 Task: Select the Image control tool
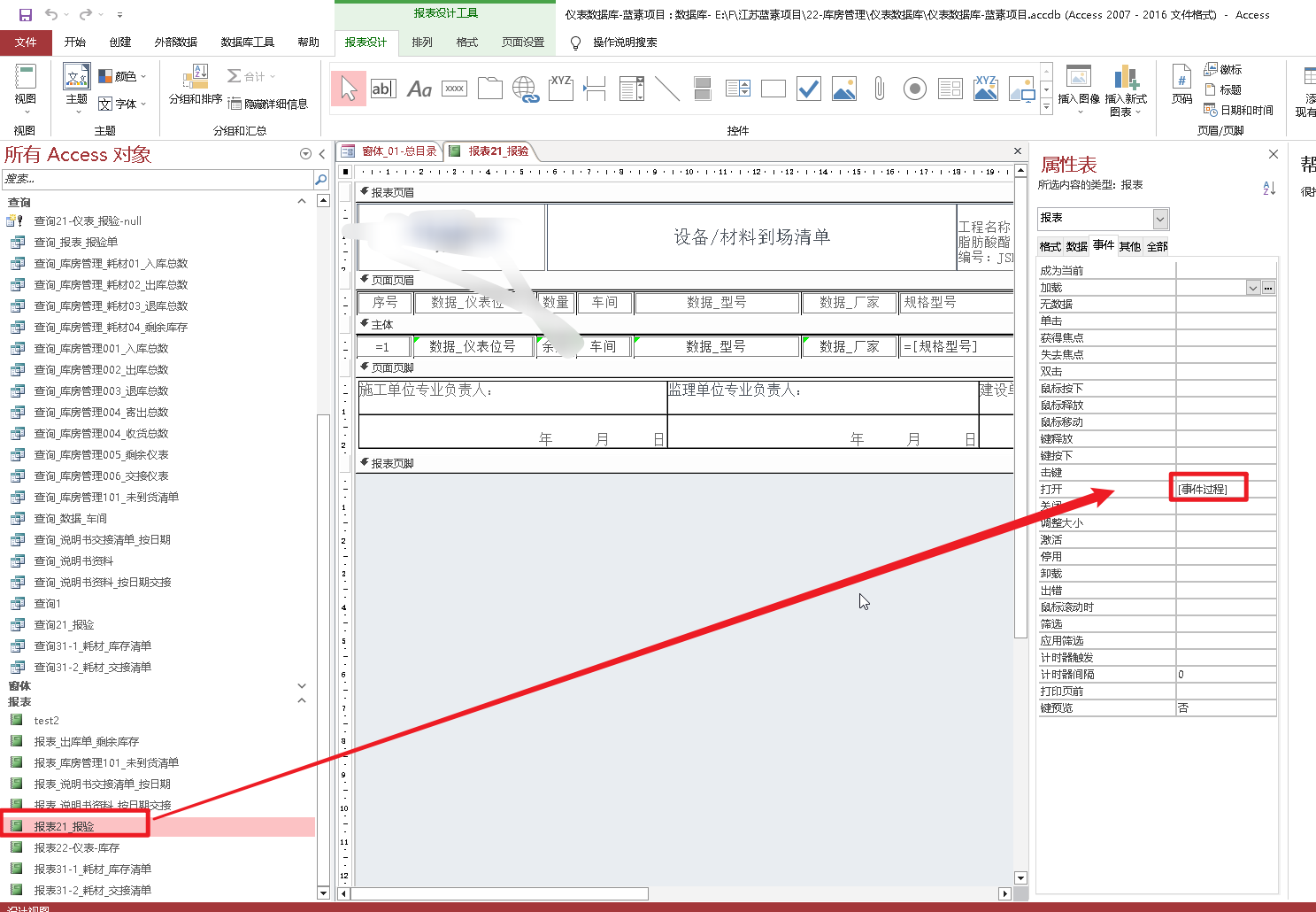click(x=1021, y=89)
